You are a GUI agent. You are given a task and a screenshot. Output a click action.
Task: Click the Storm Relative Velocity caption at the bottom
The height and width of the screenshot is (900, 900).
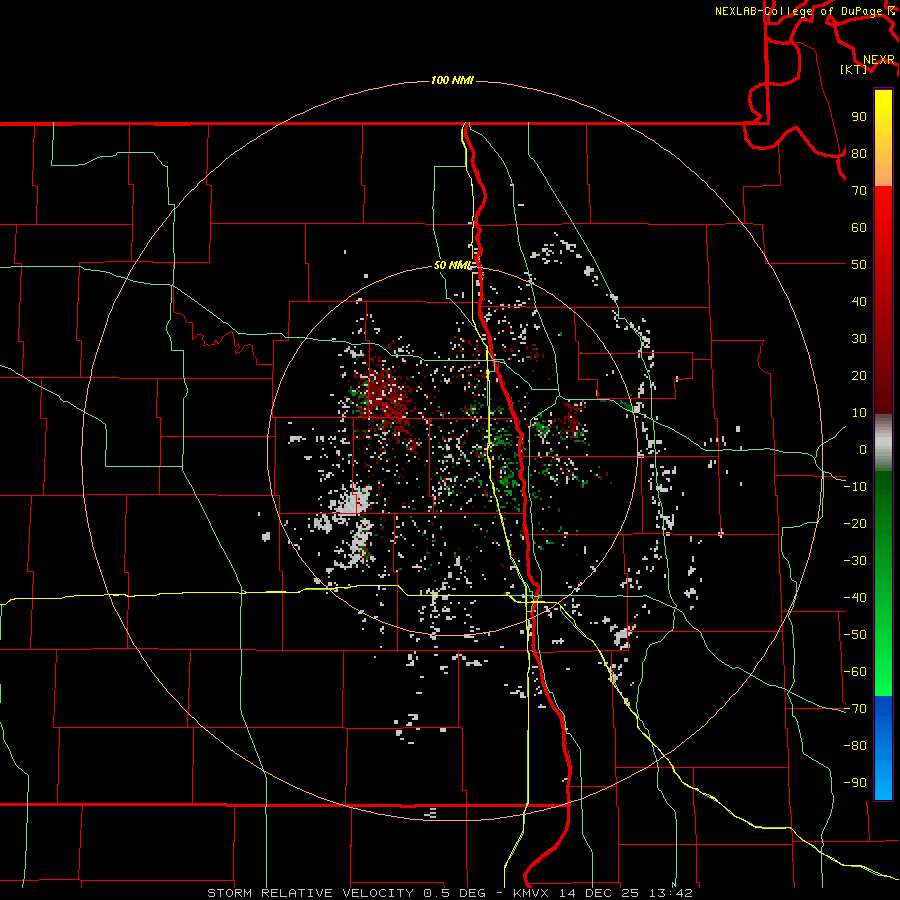[450, 893]
